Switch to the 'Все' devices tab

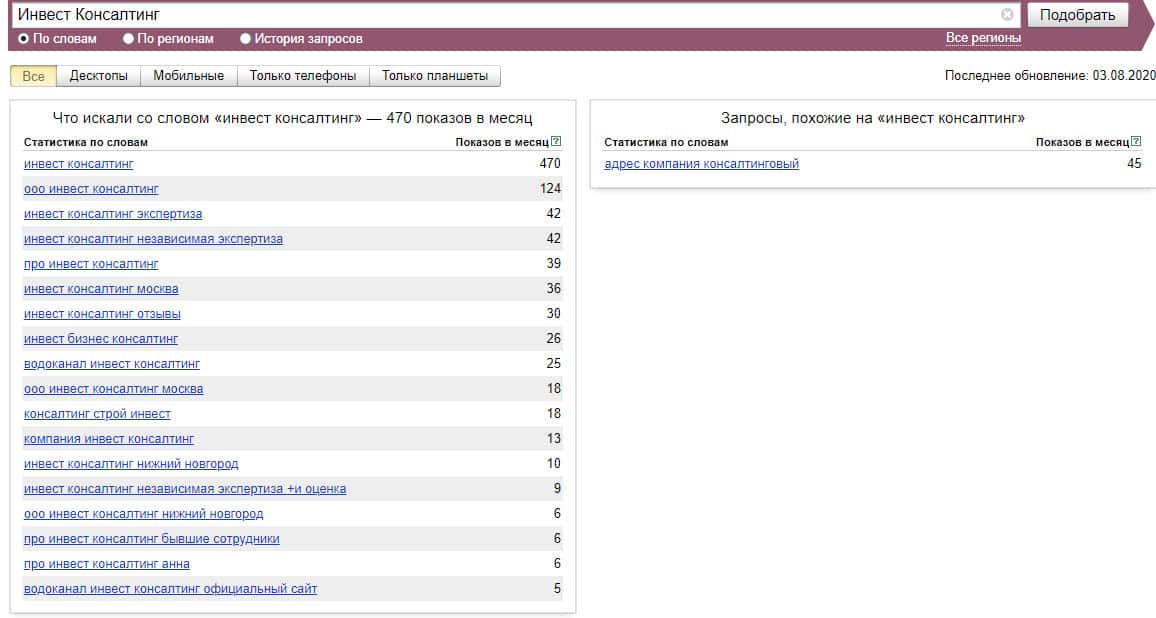(33, 76)
